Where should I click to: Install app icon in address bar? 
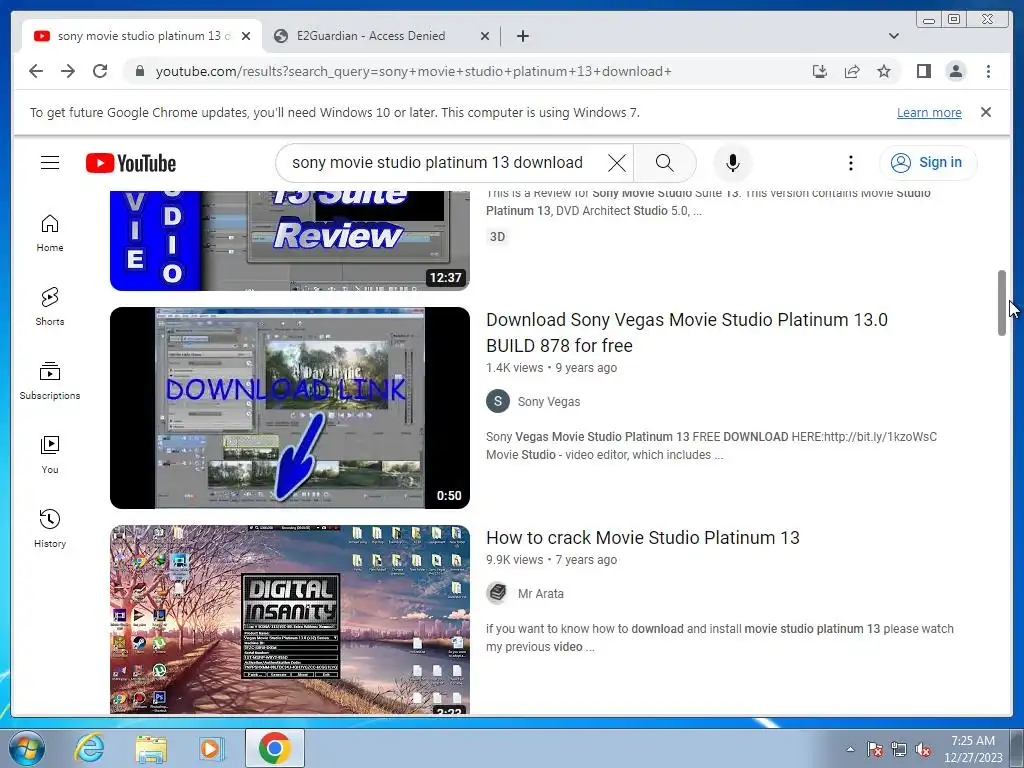(x=820, y=71)
